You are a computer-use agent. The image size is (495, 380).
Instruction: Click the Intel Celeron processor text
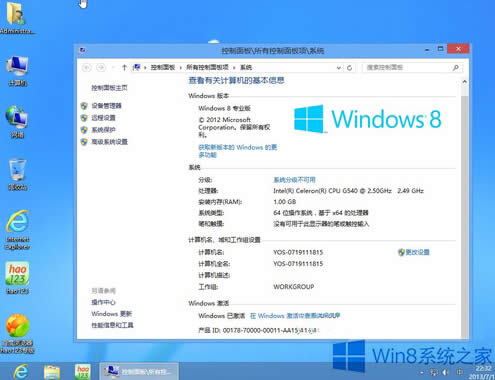(x=348, y=191)
